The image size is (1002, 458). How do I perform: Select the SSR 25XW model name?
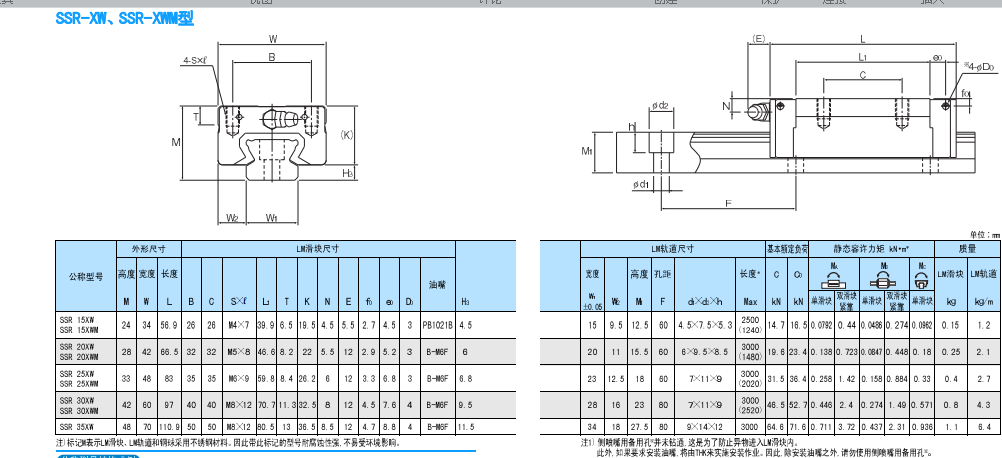pyautogui.click(x=77, y=374)
